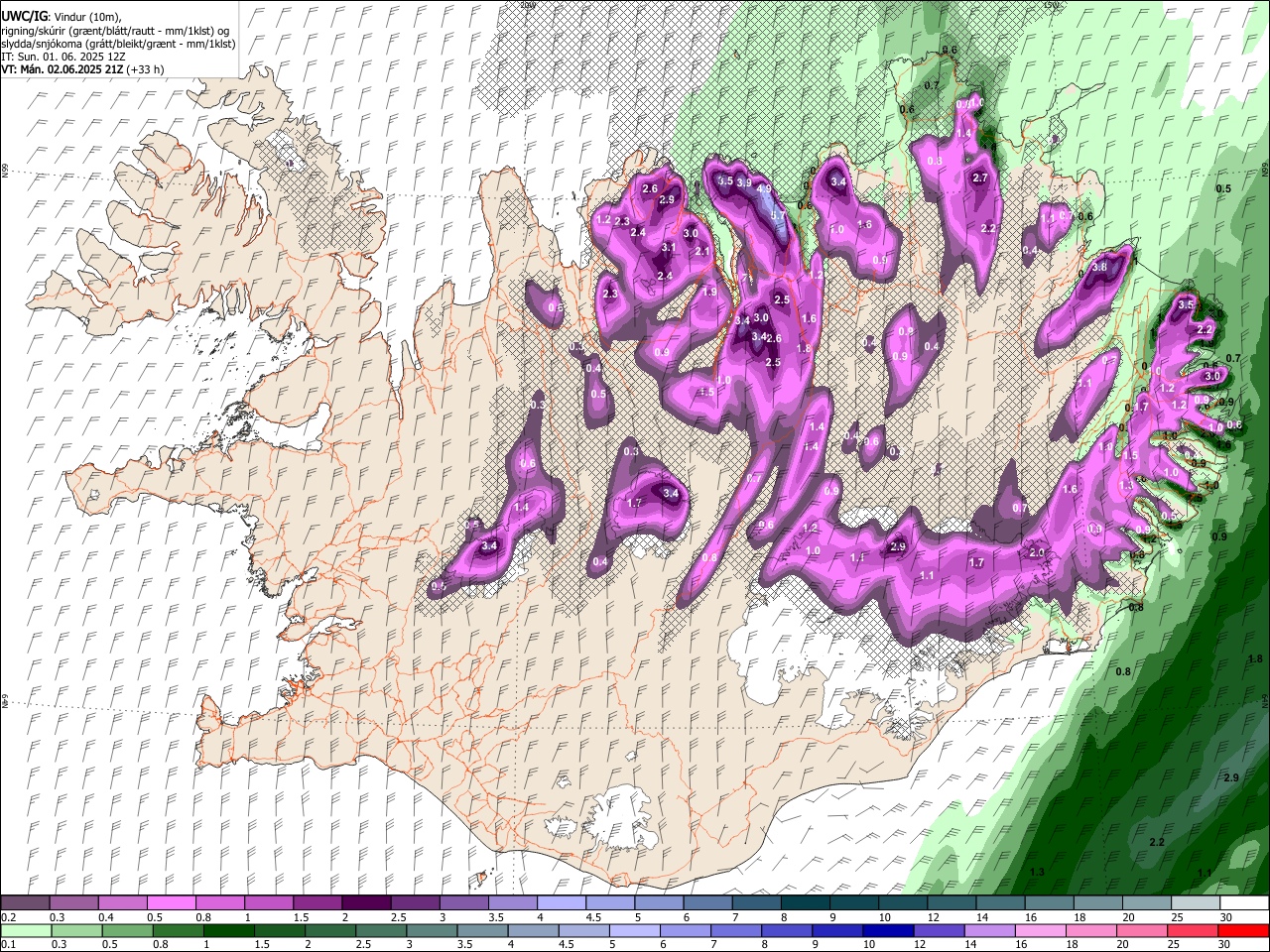The image size is (1270, 952).
Task: Select the violet 12 rain-scale swatch
Action: pos(939,930)
